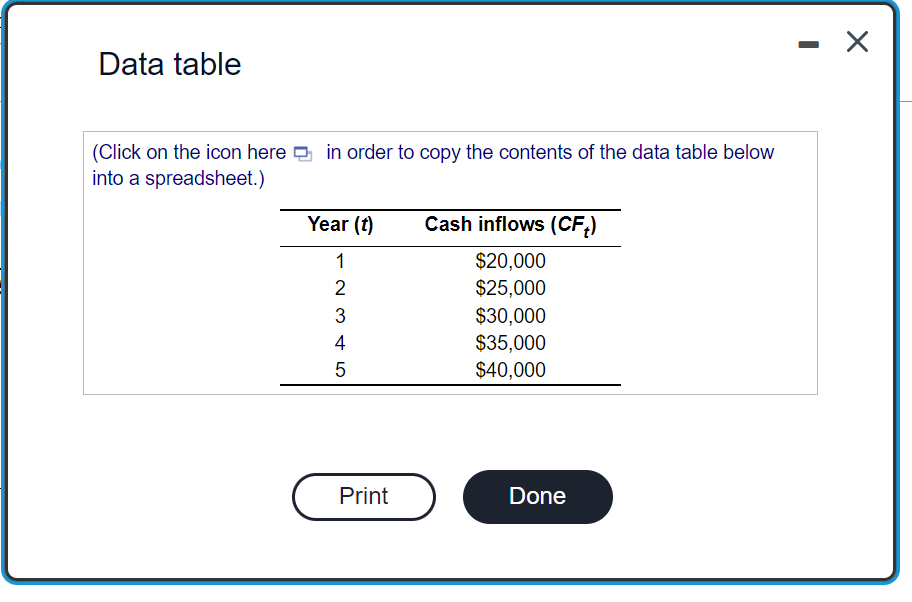
Task: Click the $40,000 value in row 5
Action: tap(510, 370)
